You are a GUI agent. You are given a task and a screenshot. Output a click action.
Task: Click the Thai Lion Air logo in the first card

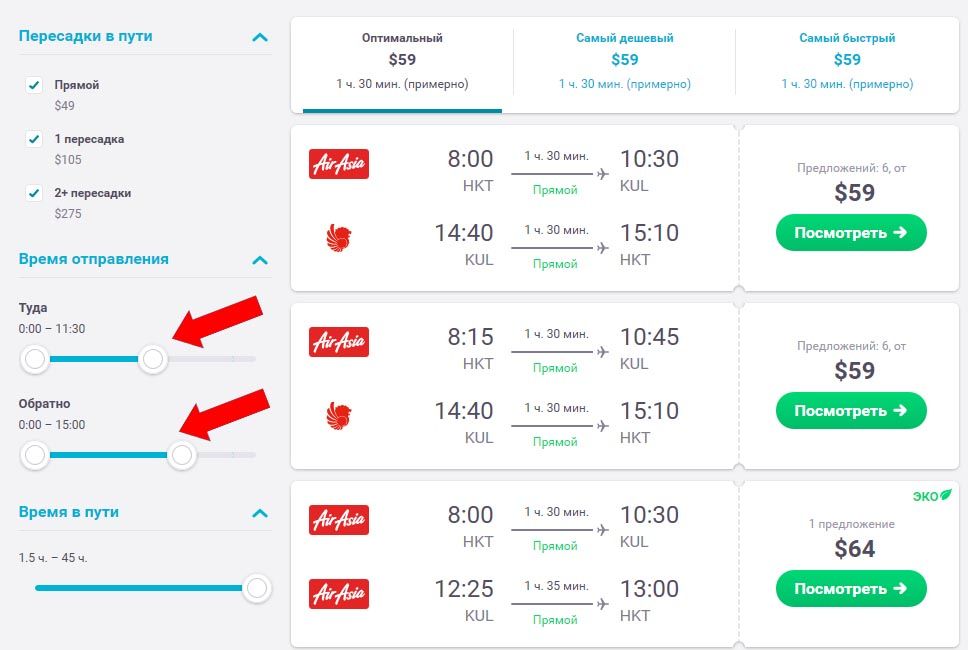[339, 238]
